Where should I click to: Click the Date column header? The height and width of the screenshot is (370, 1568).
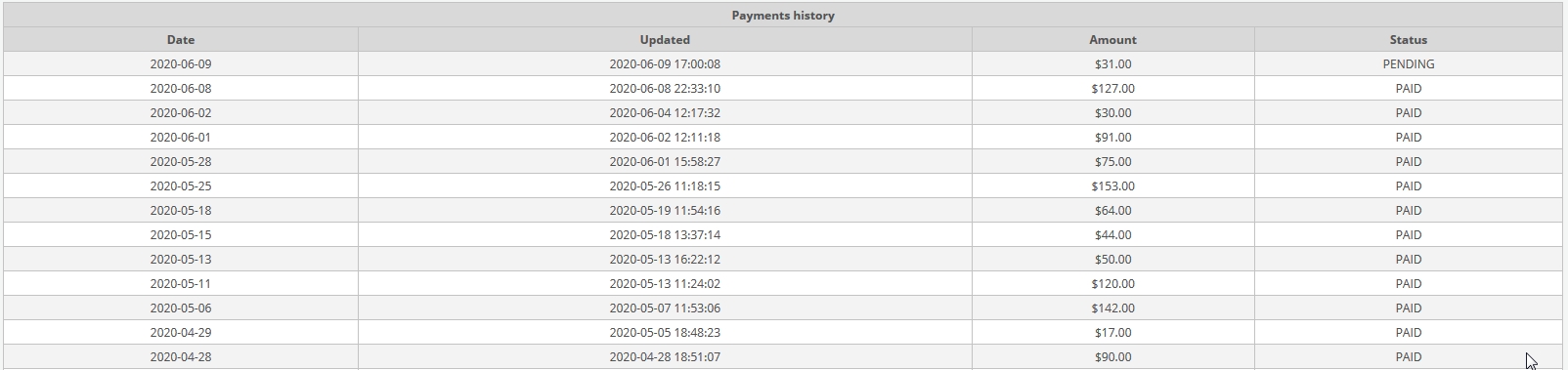tap(181, 40)
